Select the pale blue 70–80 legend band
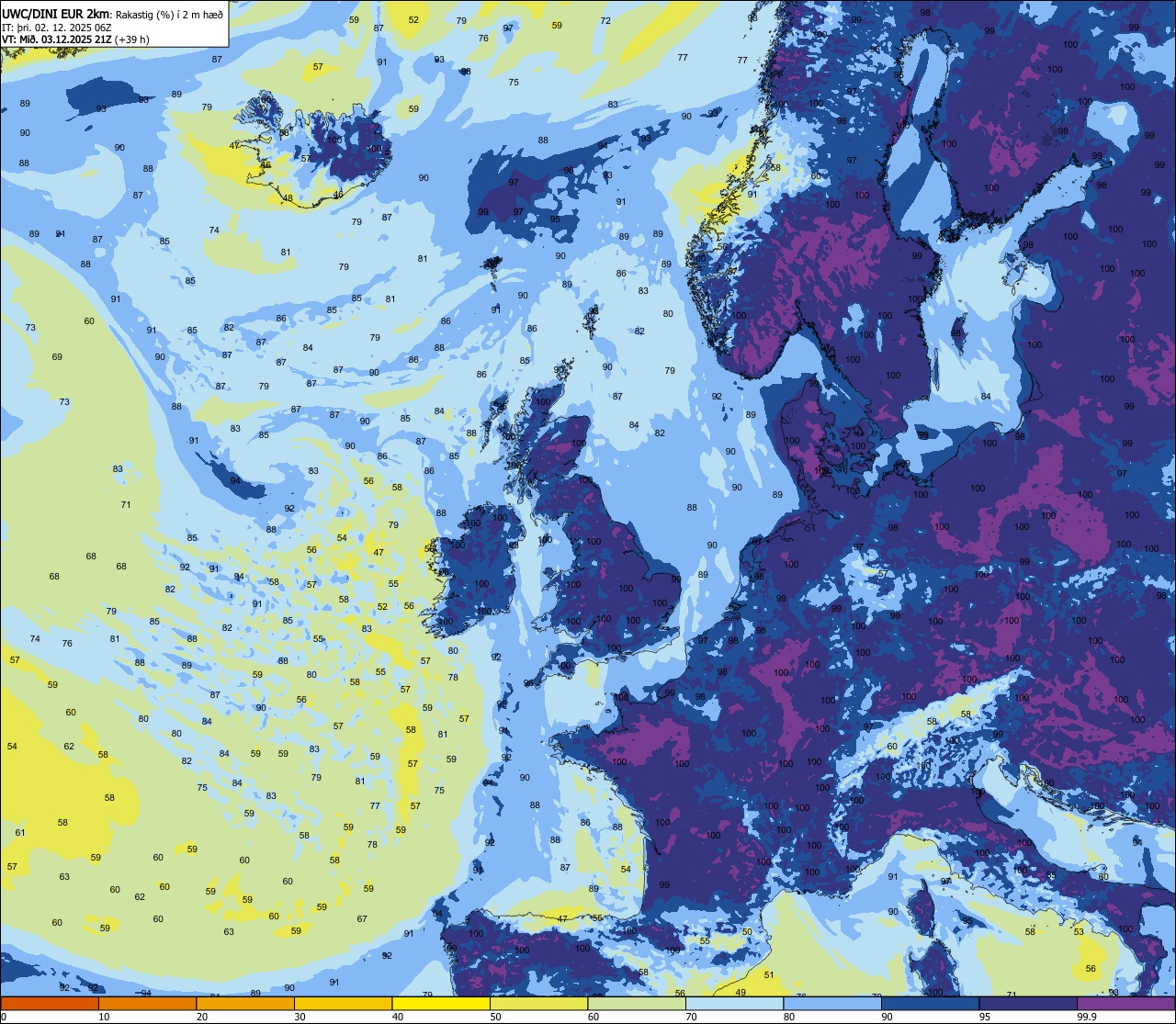1176x1024 pixels. point(734,1004)
